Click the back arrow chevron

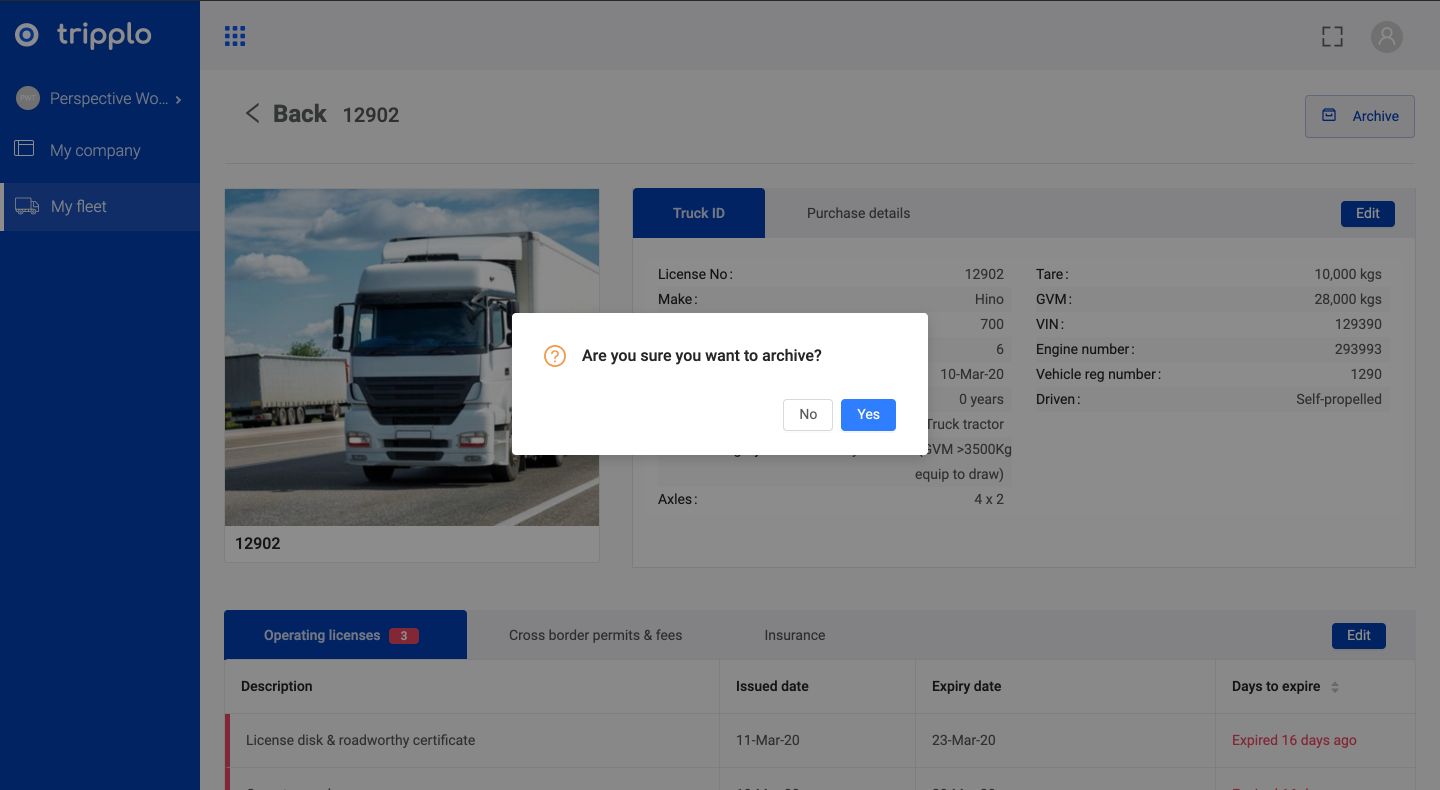coord(252,114)
